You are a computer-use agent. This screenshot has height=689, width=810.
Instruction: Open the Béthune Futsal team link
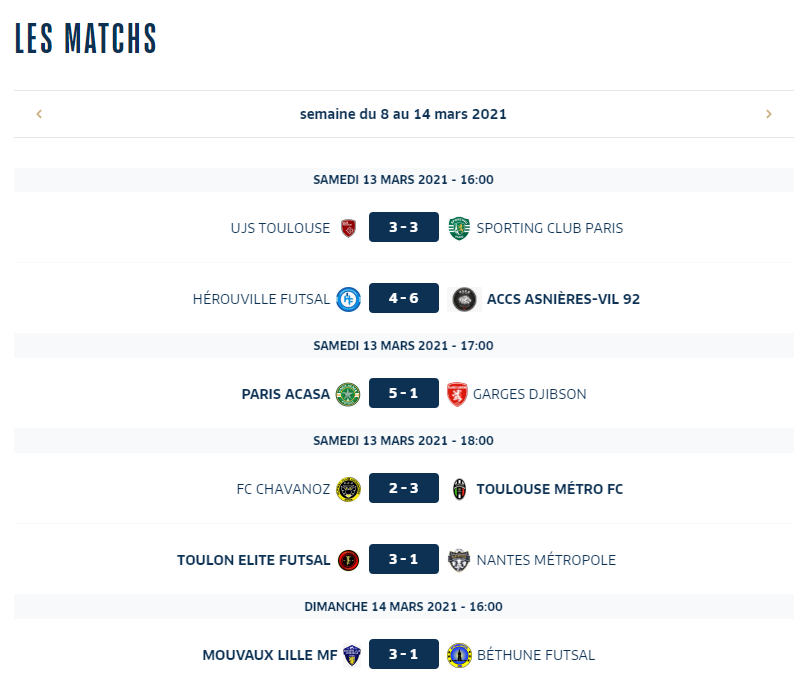pos(536,655)
